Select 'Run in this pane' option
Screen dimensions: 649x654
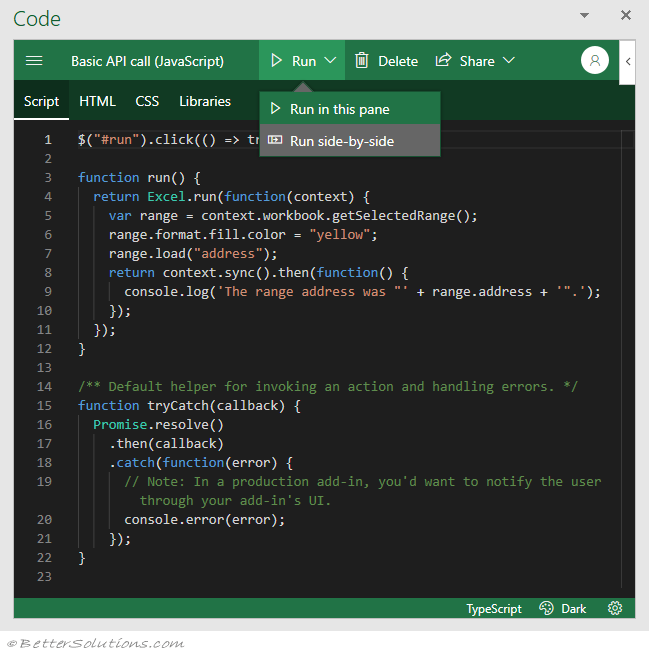pos(339,109)
